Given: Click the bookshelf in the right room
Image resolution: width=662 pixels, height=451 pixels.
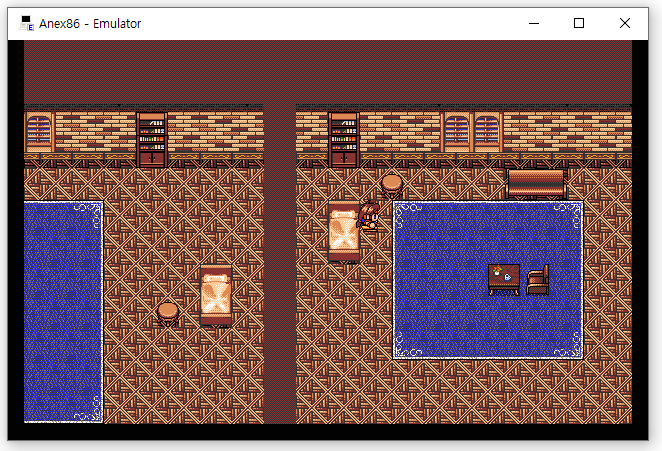Looking at the screenshot, I should (344, 139).
